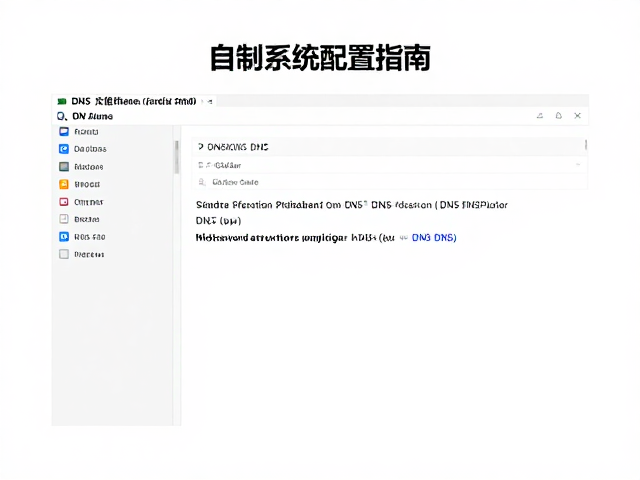Click the blue monitor icon at top of sidebar
This screenshot has height=480, width=640.
click(x=64, y=131)
